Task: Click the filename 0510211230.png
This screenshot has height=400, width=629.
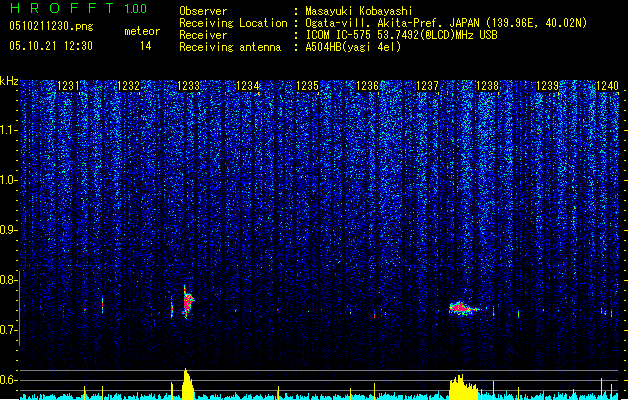Action: coord(51,26)
